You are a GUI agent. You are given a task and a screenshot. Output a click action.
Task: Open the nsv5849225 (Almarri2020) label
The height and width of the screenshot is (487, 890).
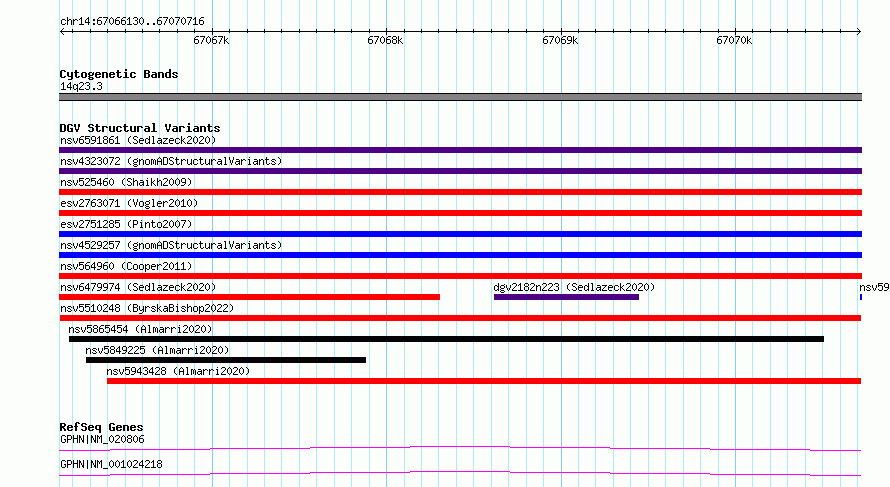pos(157,350)
